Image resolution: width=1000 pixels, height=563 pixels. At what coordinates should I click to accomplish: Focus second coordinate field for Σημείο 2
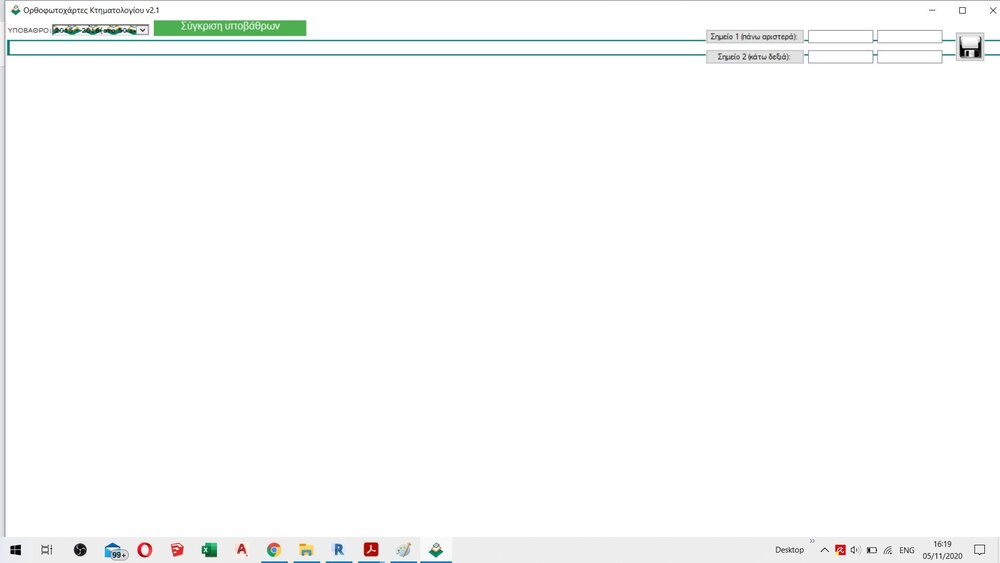point(909,57)
